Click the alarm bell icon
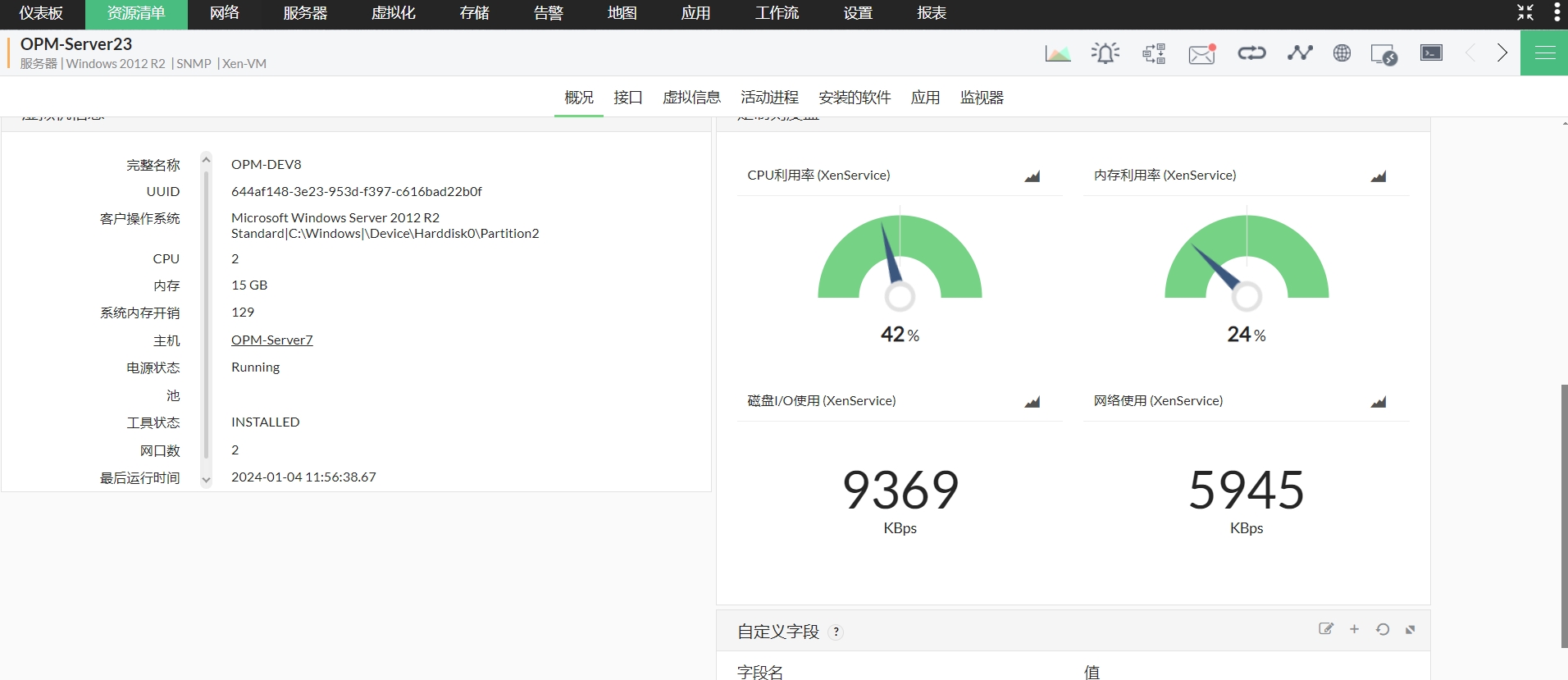 tap(1105, 54)
